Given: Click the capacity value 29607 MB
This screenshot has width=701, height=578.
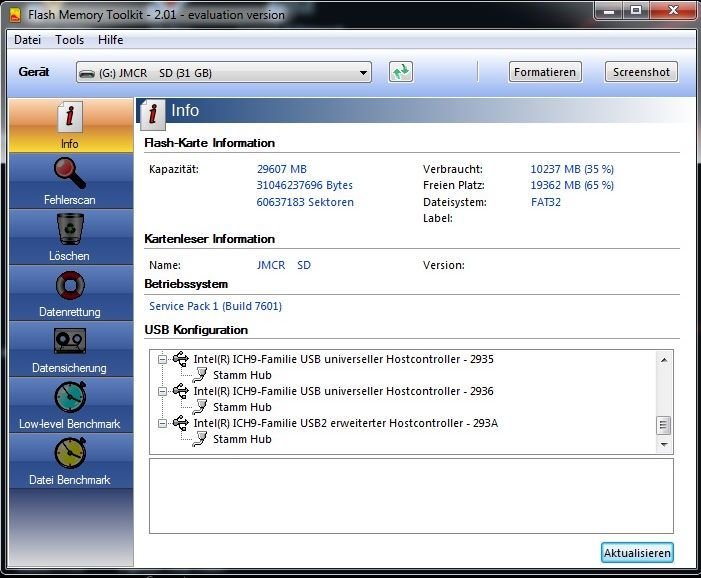Looking at the screenshot, I should (x=282, y=169).
